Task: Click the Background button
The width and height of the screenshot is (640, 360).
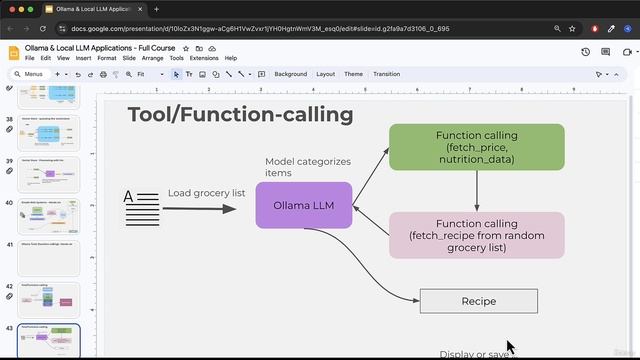Action: (x=291, y=74)
